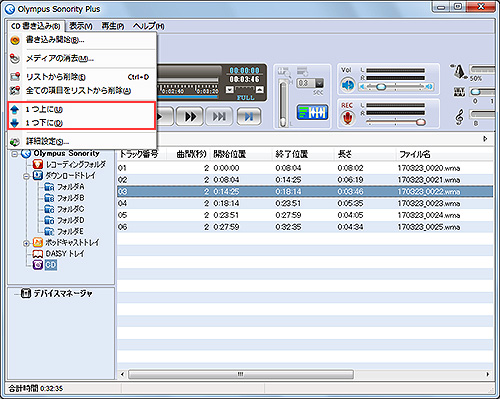This screenshot has height=399, width=500.
Task: Click the green settings icon beside 詳細設定
Action: click(x=15, y=142)
